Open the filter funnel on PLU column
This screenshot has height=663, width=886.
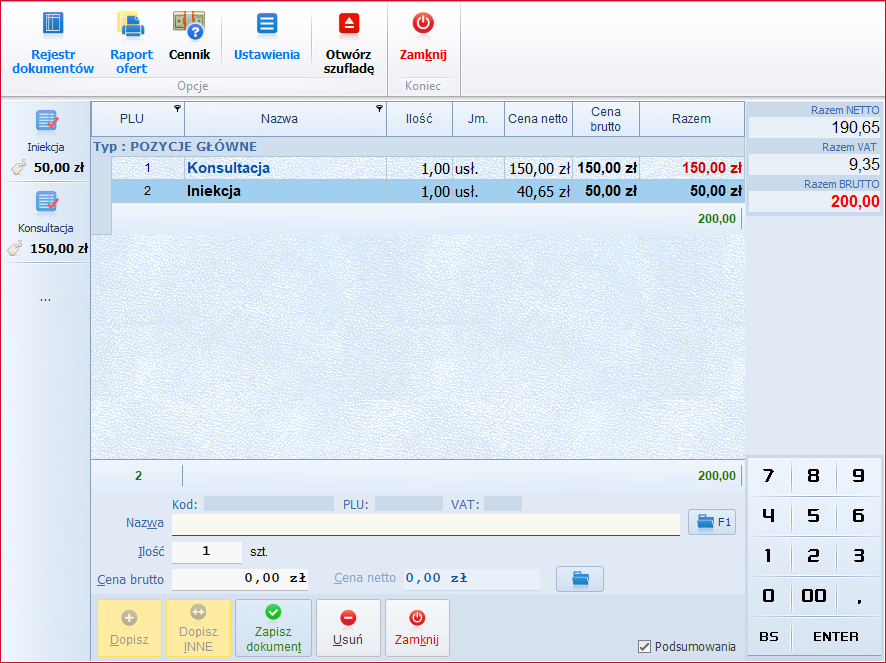pos(176,110)
